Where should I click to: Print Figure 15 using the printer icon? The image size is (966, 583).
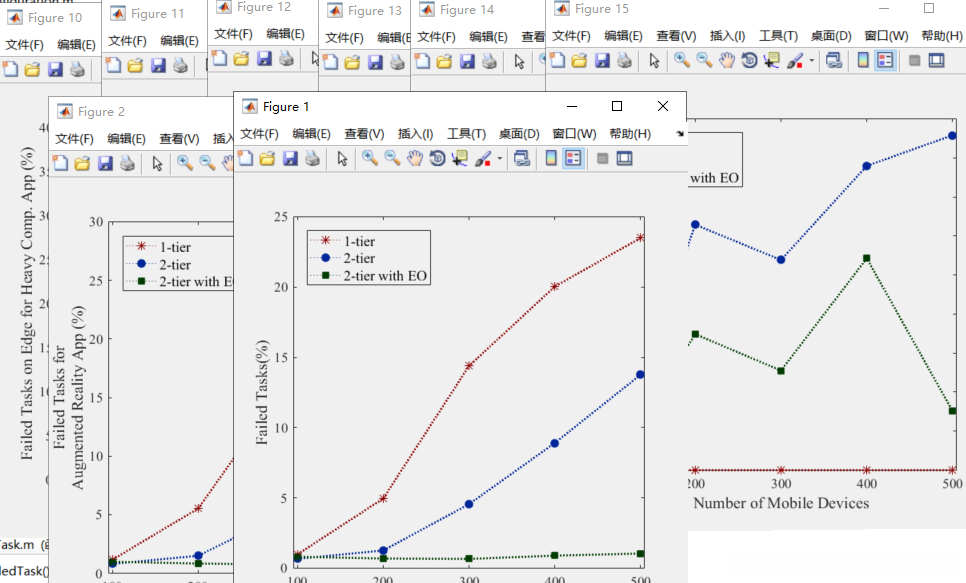624,60
